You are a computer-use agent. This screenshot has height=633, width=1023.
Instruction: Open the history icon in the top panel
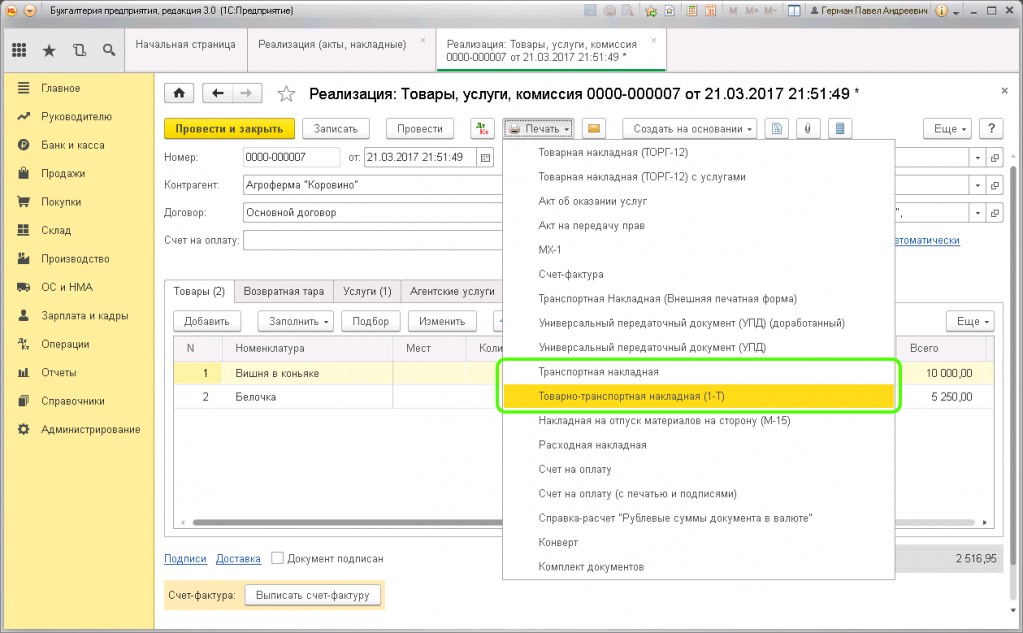point(79,49)
